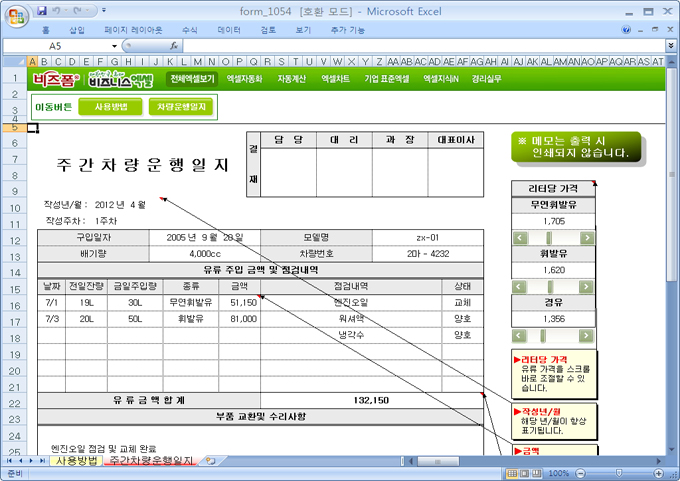Click the Name Box showing A5
The height and width of the screenshot is (481, 680).
[x=56, y=46]
